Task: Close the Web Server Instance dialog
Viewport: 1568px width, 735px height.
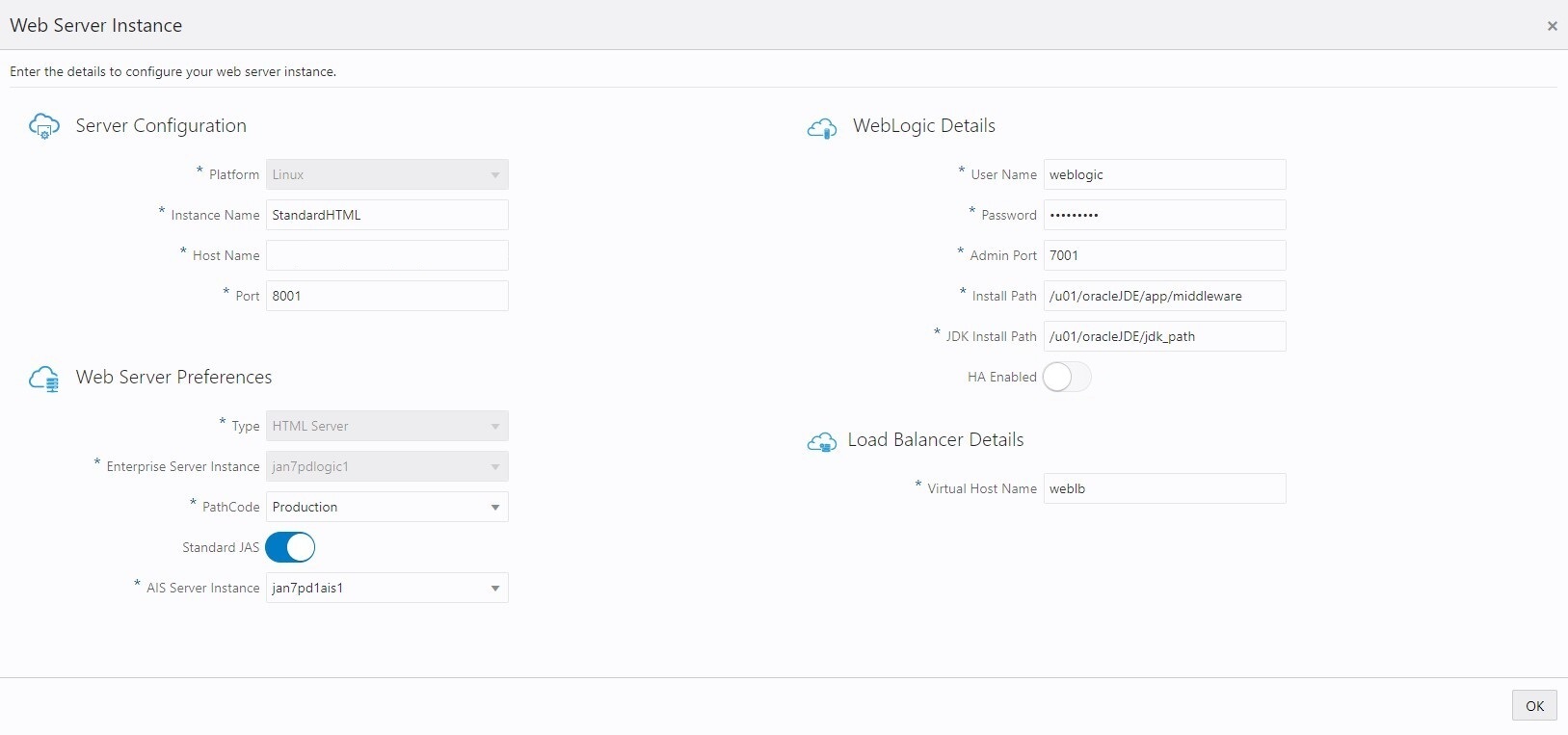Action: [x=1552, y=26]
